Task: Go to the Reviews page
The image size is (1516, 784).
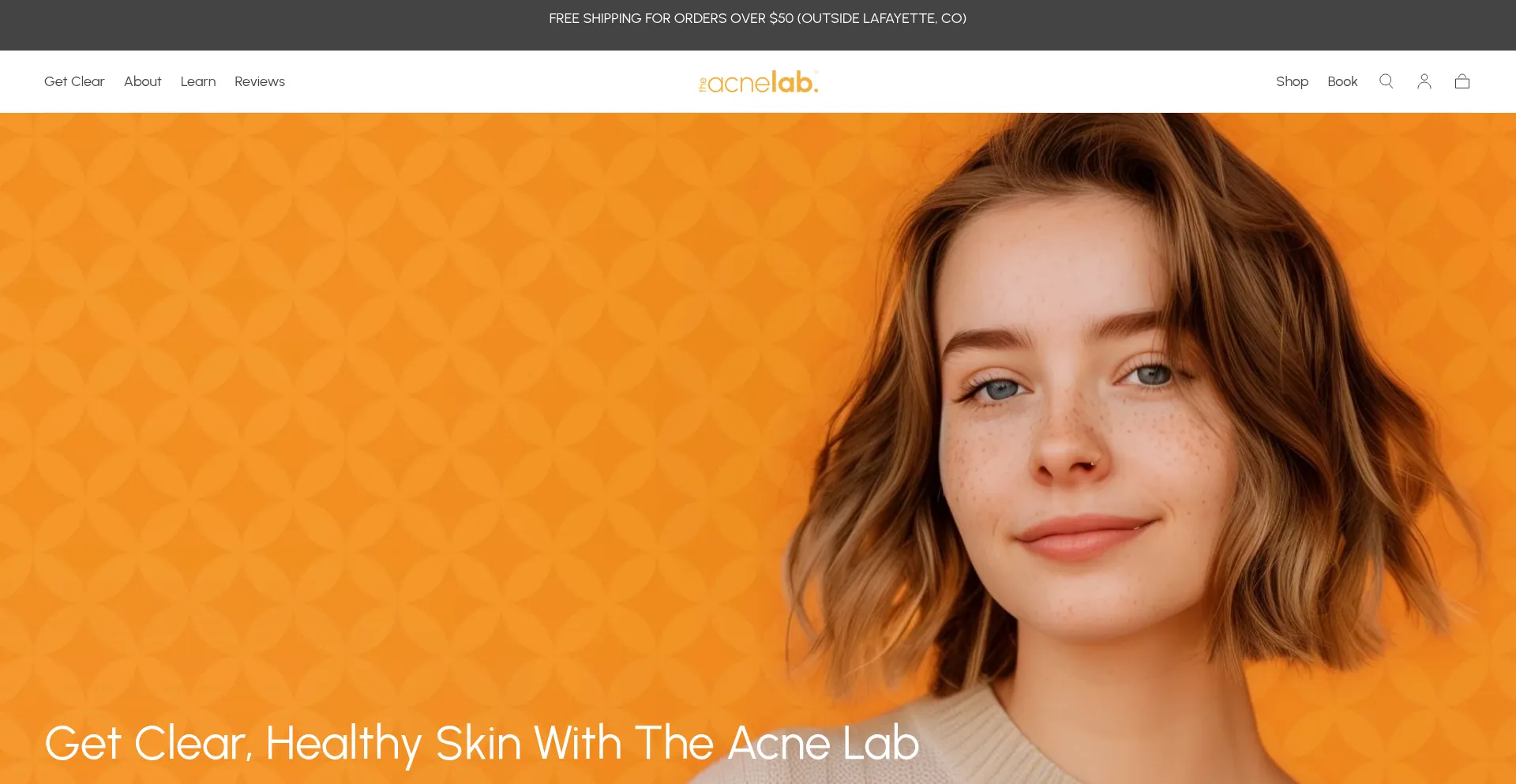Action: 260,81
